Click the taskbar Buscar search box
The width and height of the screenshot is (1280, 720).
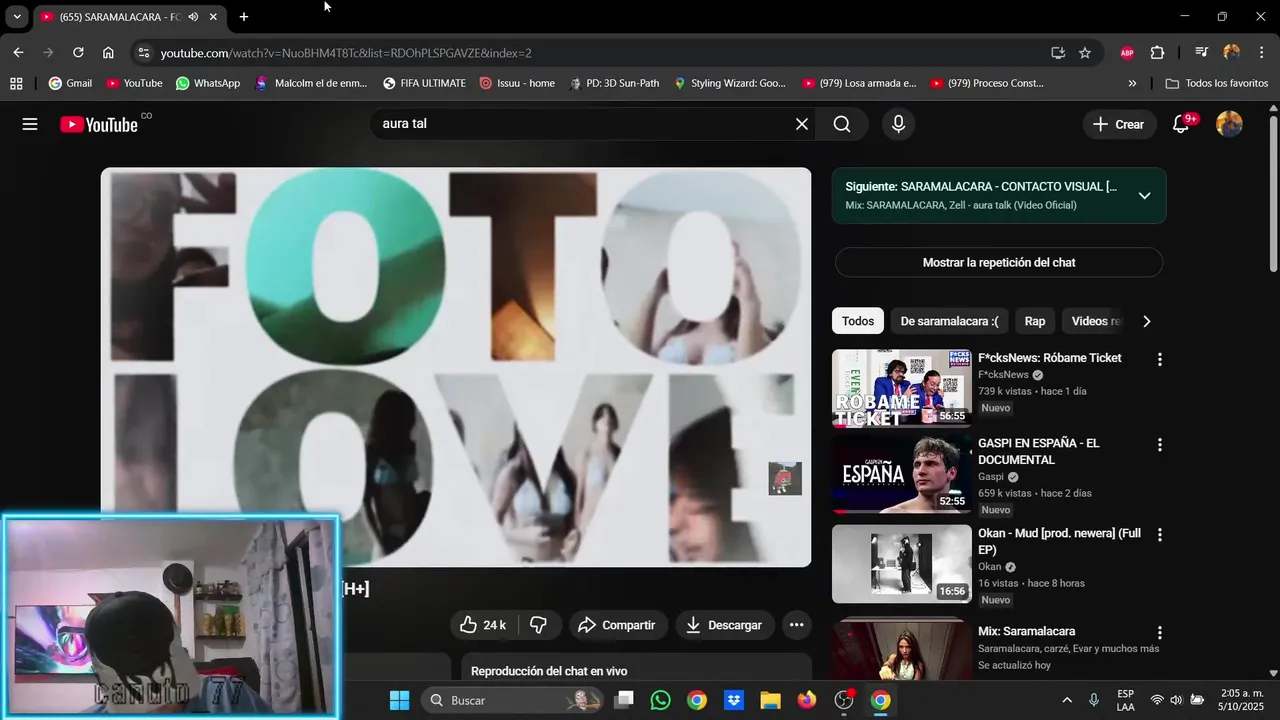coord(512,700)
